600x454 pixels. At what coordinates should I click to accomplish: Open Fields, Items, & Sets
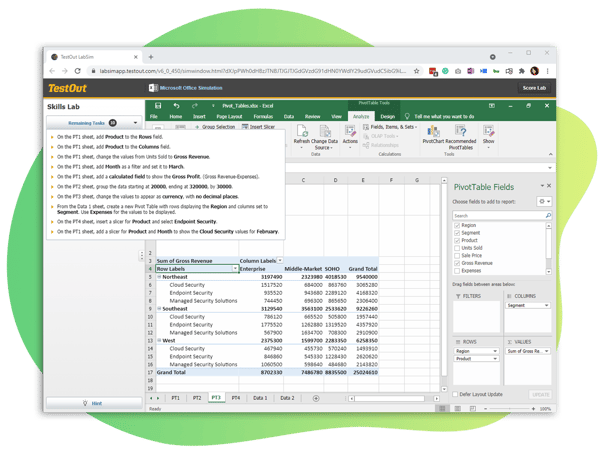pyautogui.click(x=390, y=127)
